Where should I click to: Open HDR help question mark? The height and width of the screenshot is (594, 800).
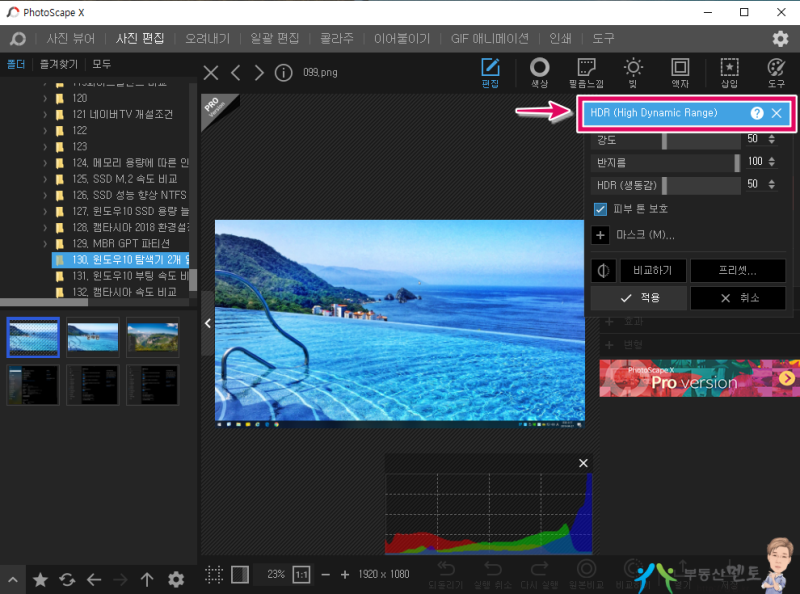[757, 113]
